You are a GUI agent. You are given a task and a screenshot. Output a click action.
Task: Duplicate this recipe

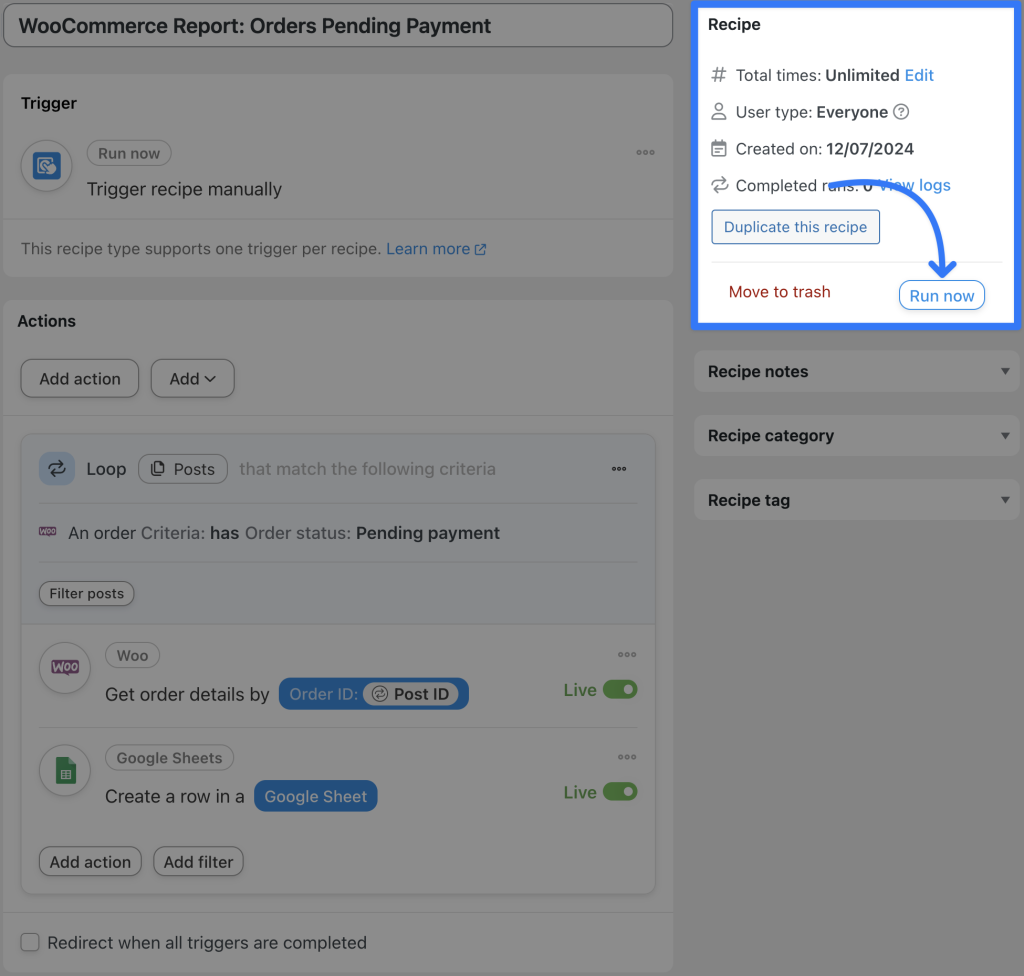tap(795, 227)
